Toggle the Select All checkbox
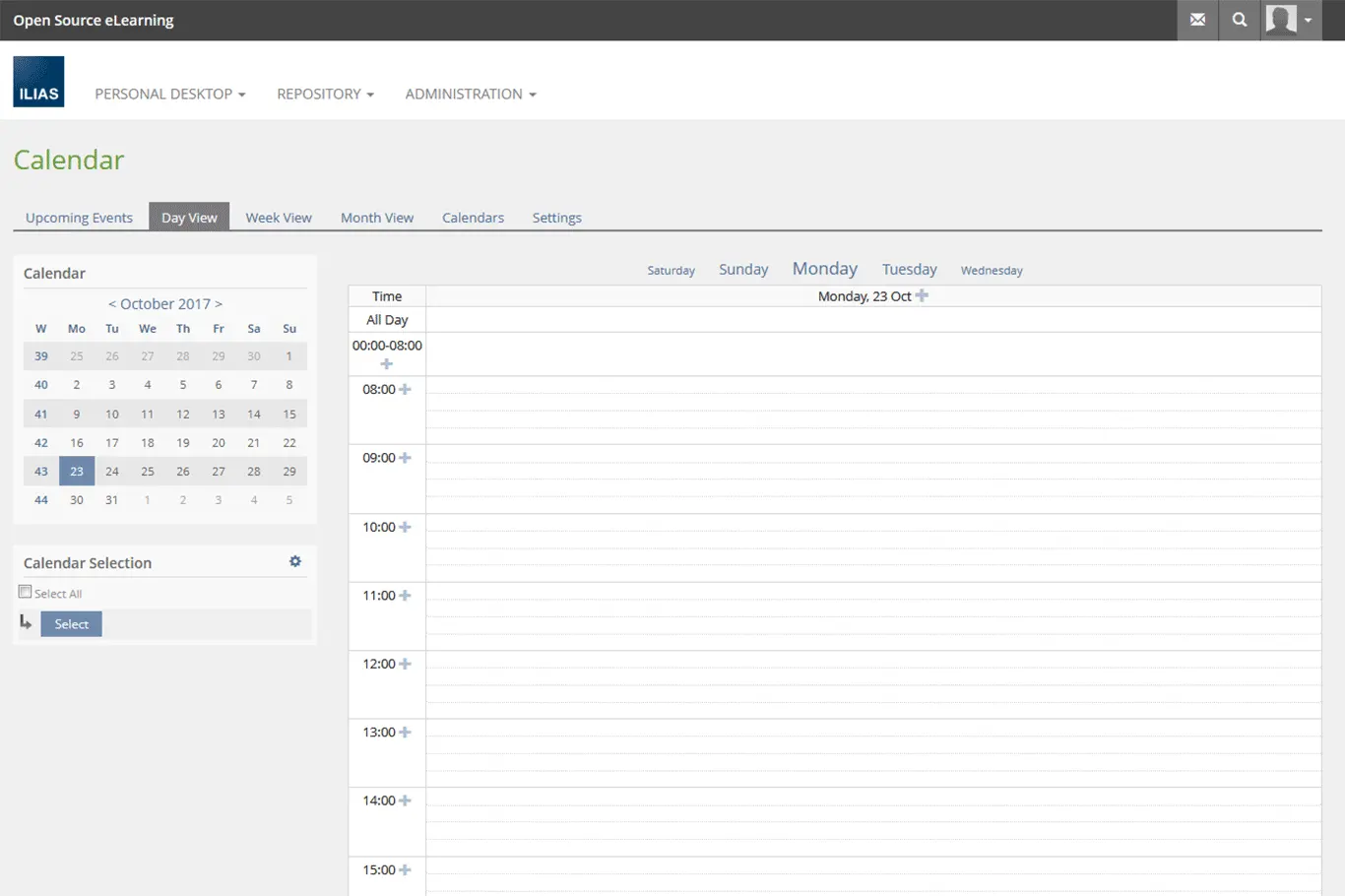This screenshot has height=896, width=1345. (26, 592)
